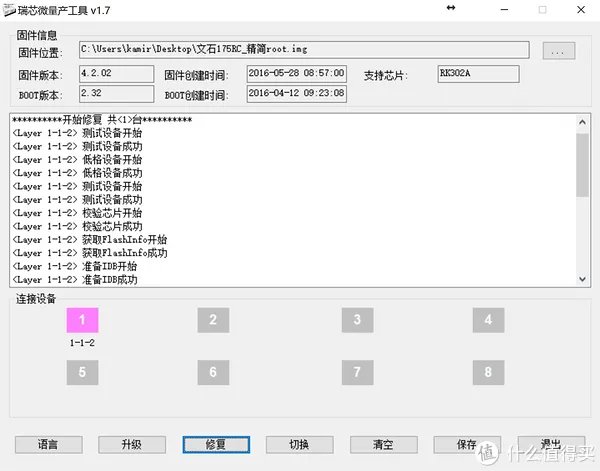
Task: Select connected device slot 1
Action: (82, 320)
